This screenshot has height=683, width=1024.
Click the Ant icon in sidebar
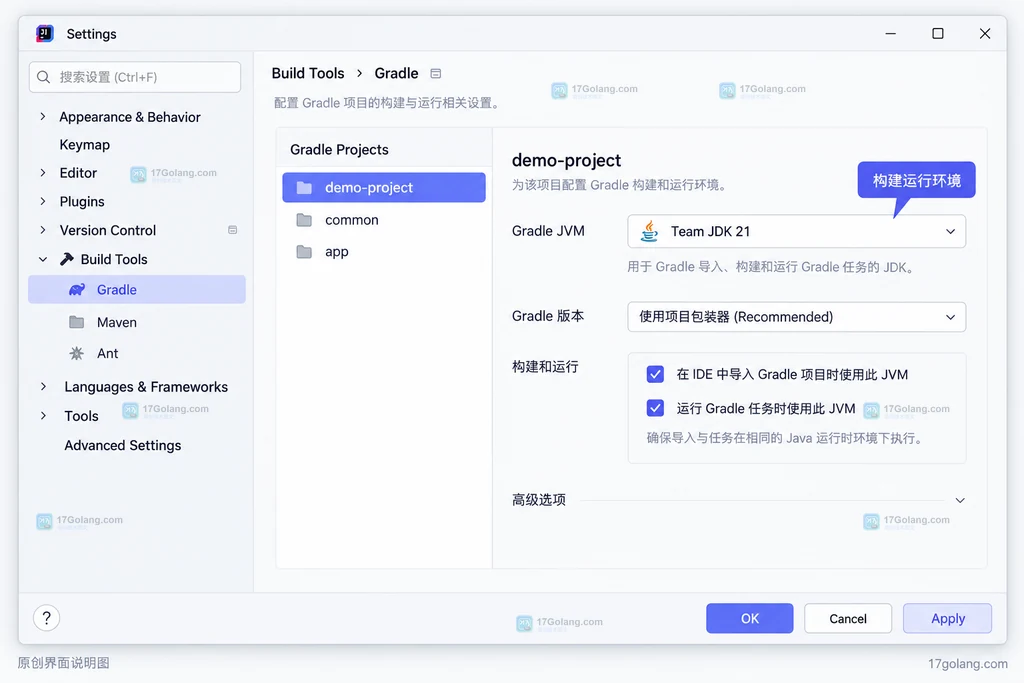click(76, 353)
